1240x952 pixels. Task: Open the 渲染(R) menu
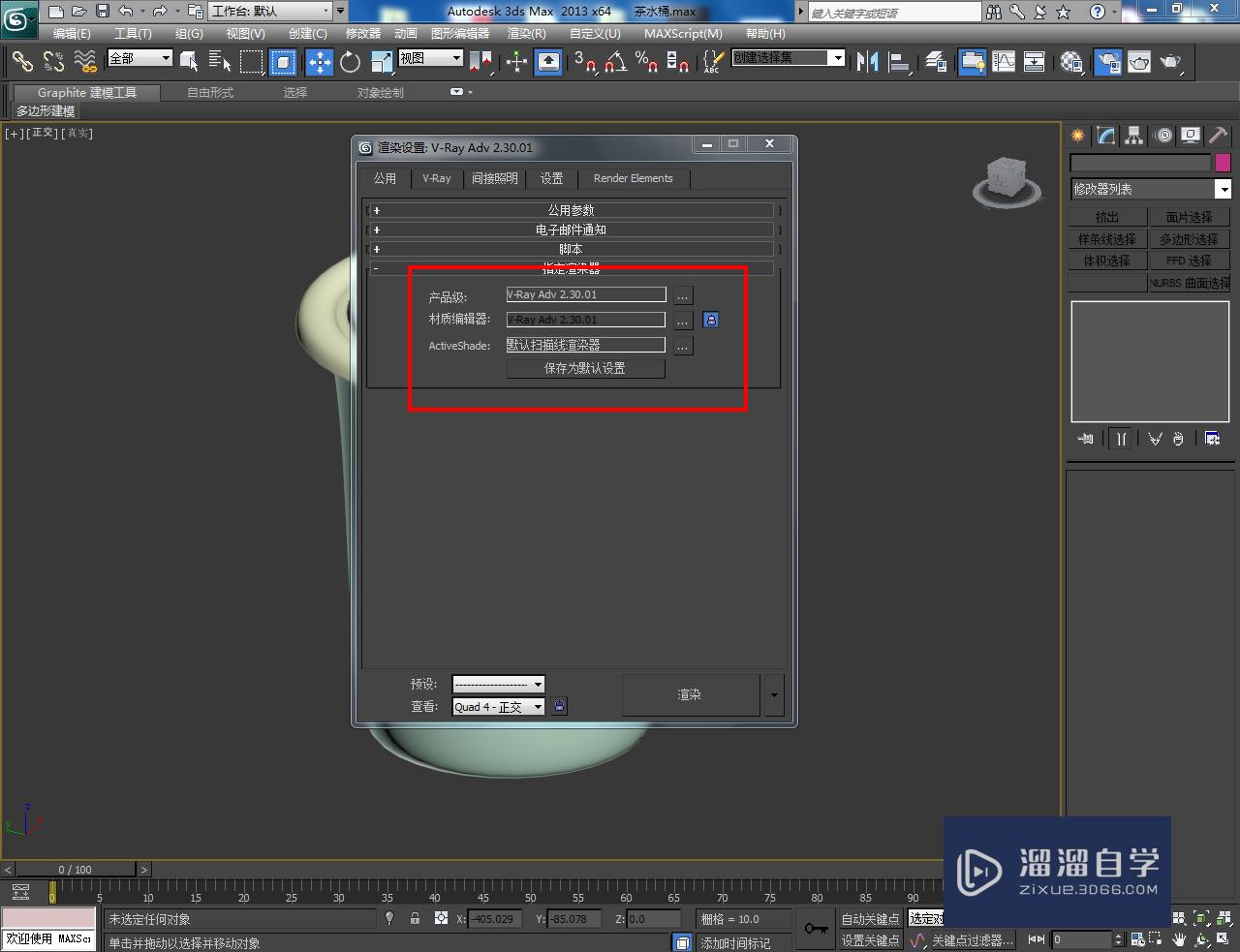pos(527,33)
